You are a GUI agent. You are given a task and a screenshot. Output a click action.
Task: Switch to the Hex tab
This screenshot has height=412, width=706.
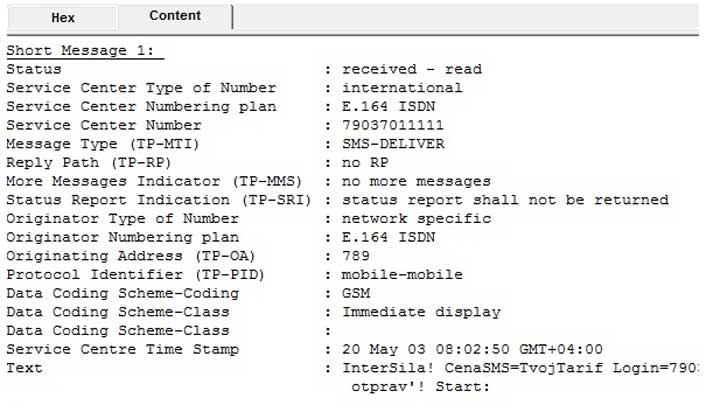[x=62, y=18]
